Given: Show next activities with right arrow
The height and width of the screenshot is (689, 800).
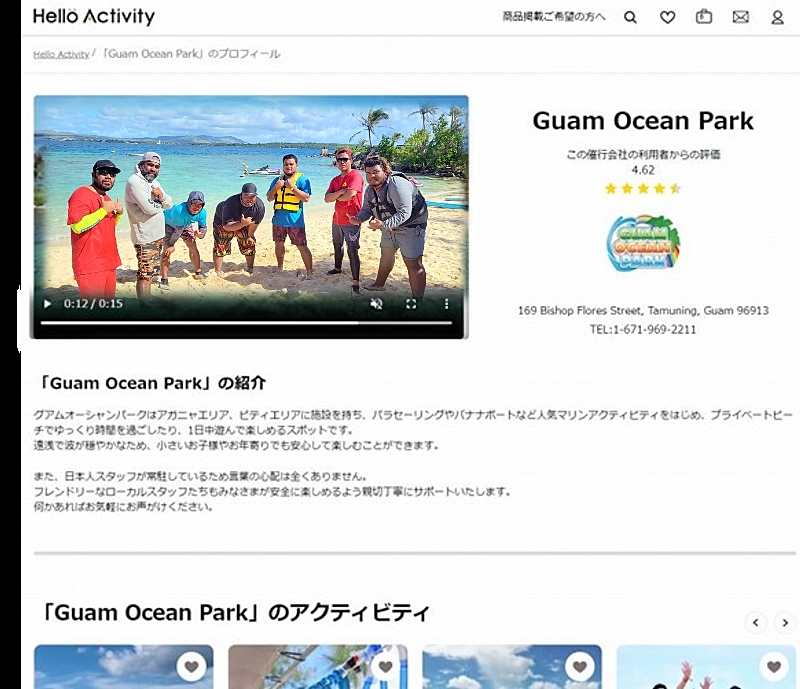Looking at the screenshot, I should coord(785,623).
